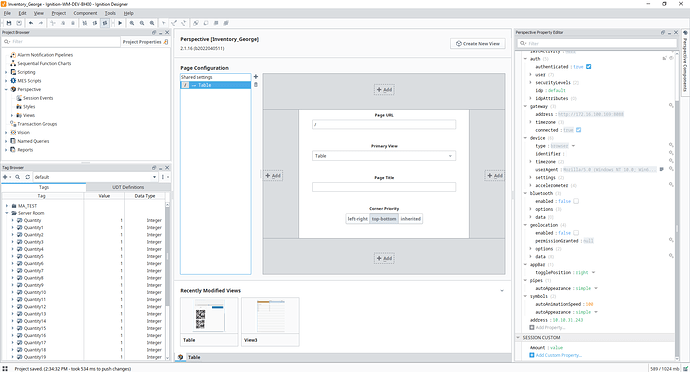Open device type browser dropdown
690x372 pixels.
pyautogui.click(x=573, y=146)
